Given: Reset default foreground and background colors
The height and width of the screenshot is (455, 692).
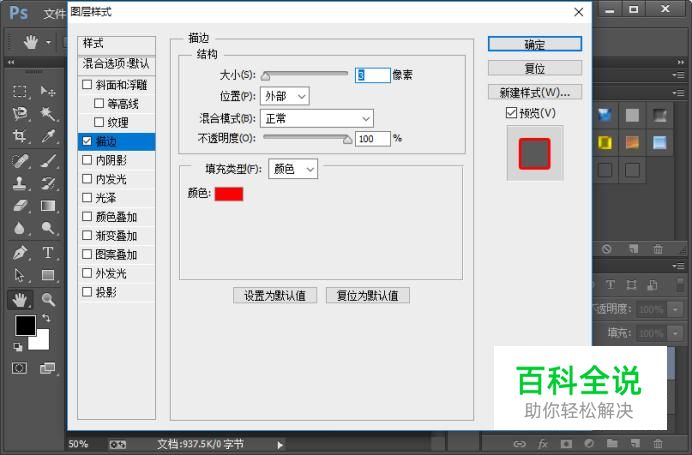Looking at the screenshot, I should click(18, 347).
